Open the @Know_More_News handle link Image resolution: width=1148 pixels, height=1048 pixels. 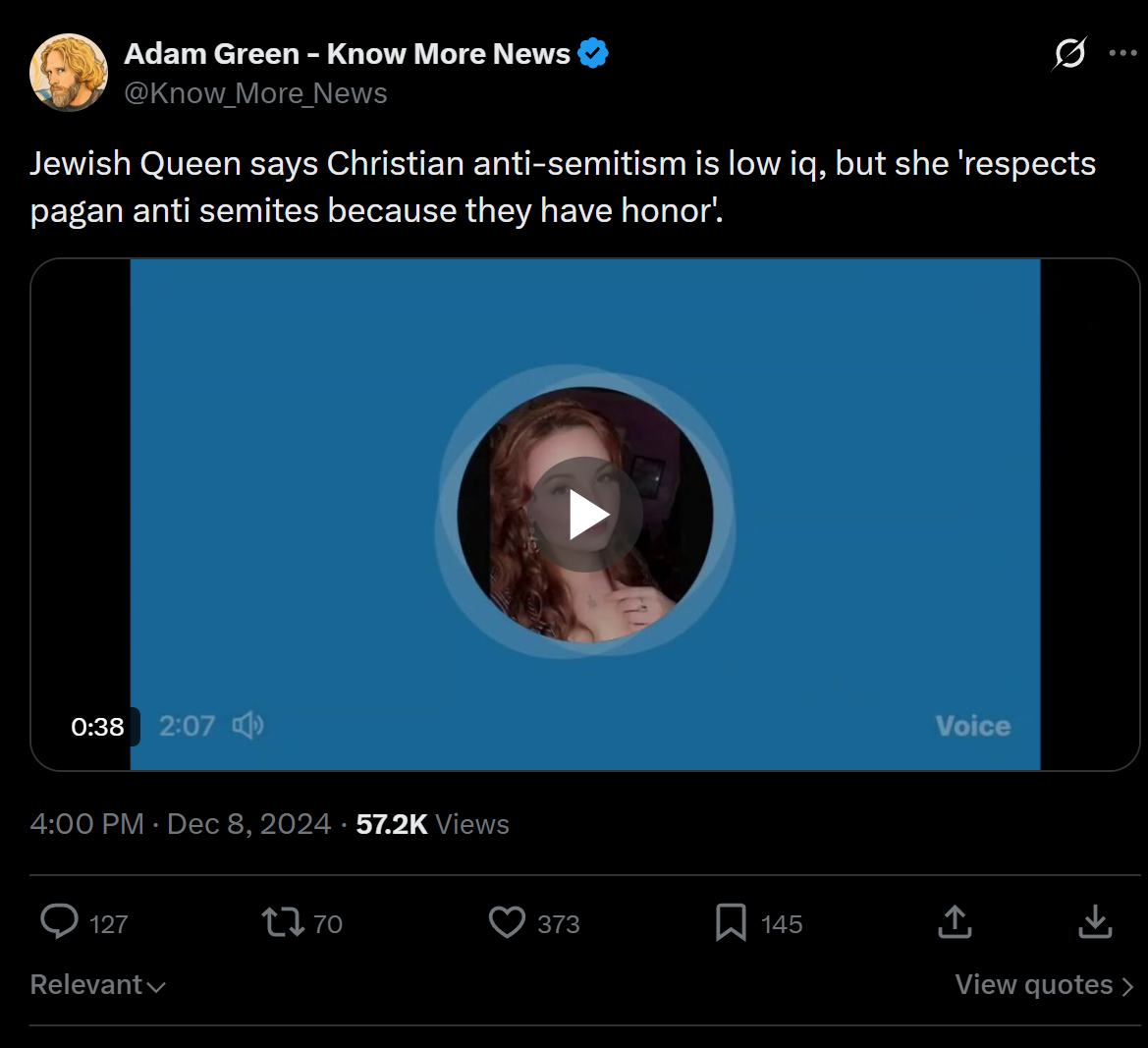pos(255,93)
